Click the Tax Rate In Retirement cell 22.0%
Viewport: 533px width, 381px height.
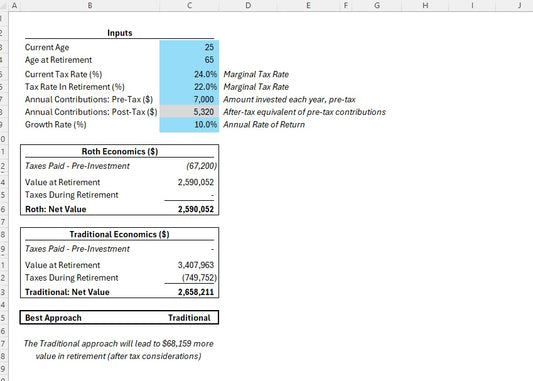pos(189,87)
